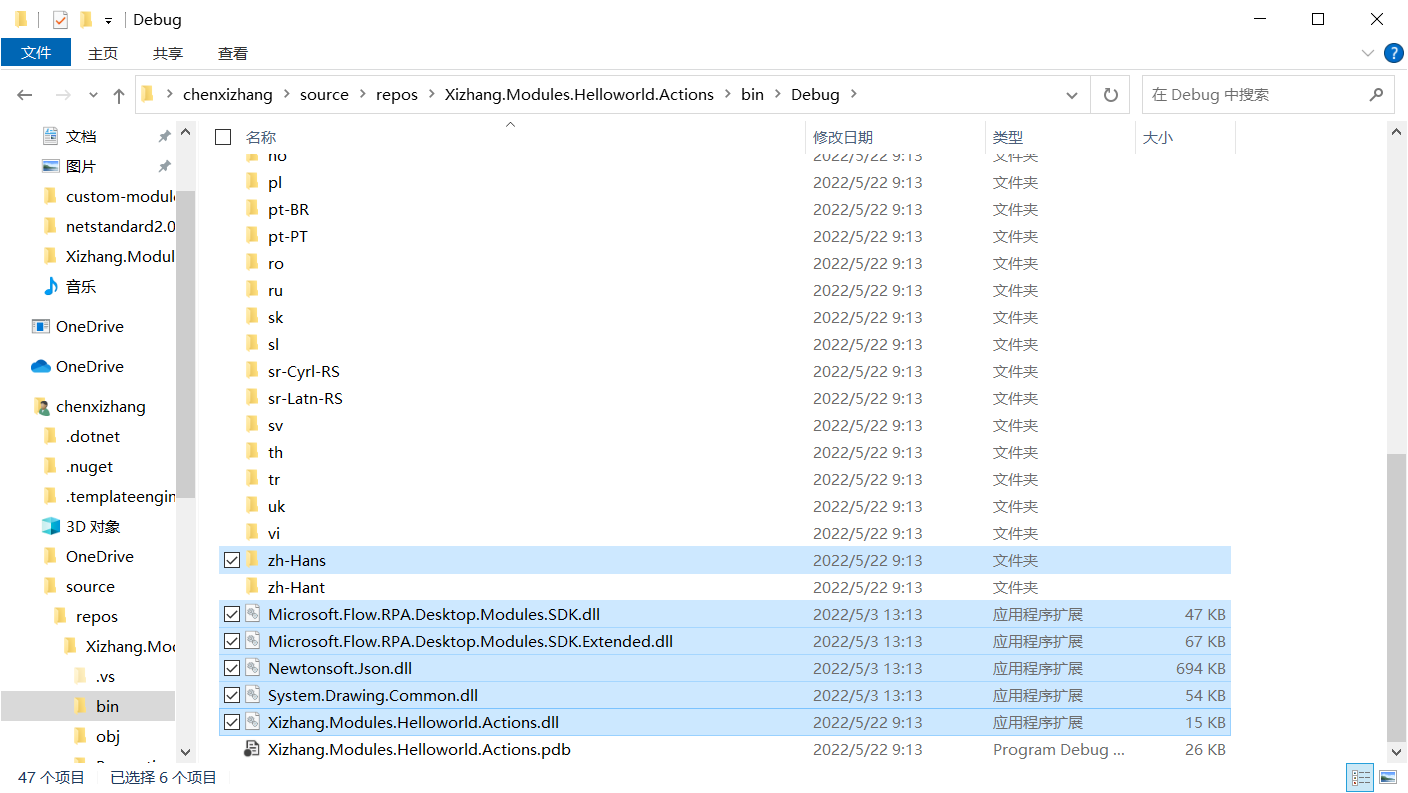Sort by the 名称 column header
The width and height of the screenshot is (1408, 793).
pos(261,137)
